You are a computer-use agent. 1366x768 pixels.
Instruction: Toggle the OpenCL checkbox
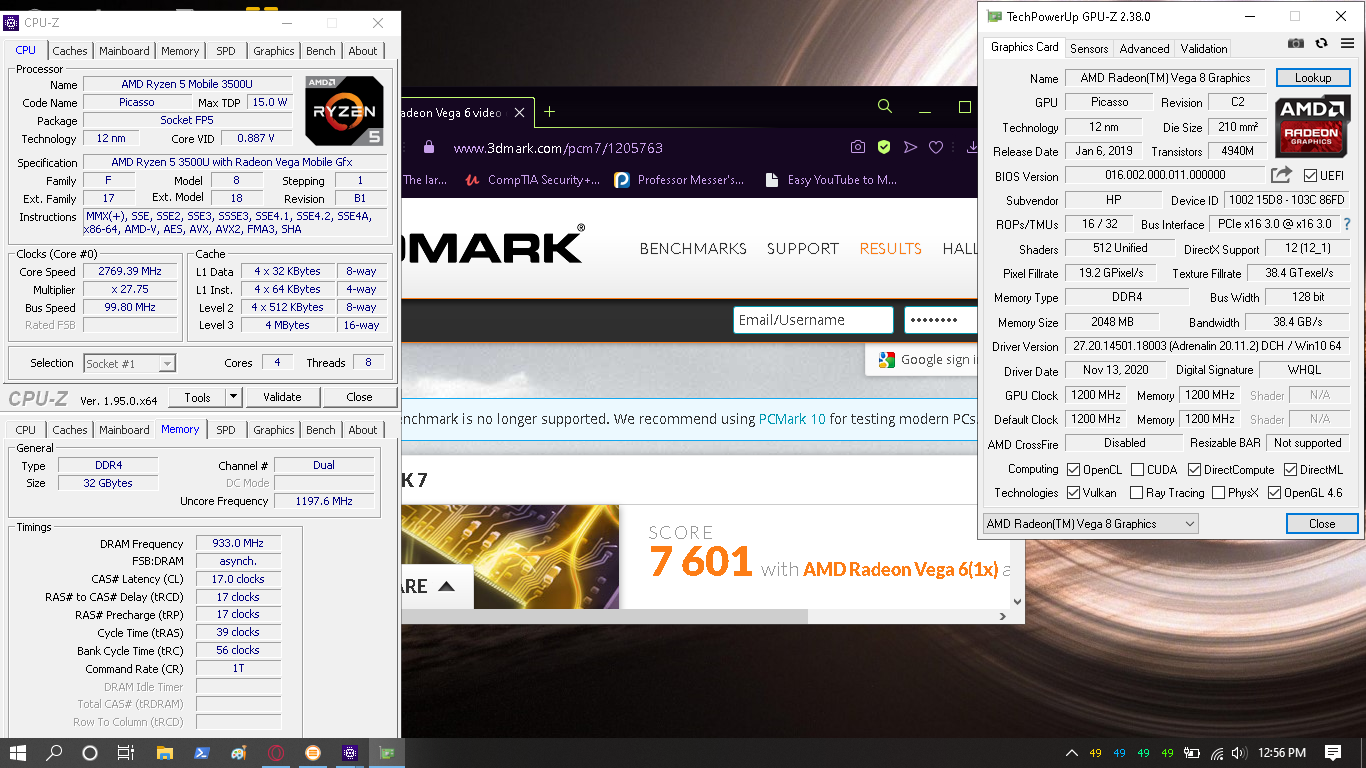[x=1073, y=470]
